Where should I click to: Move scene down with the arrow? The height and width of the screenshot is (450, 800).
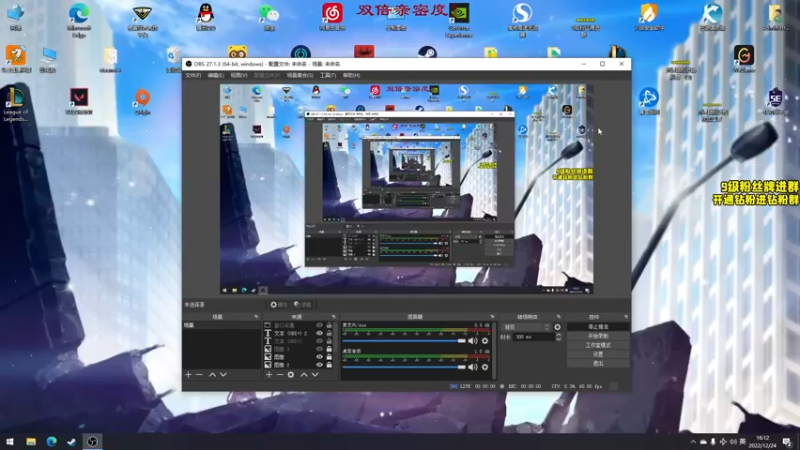point(223,374)
